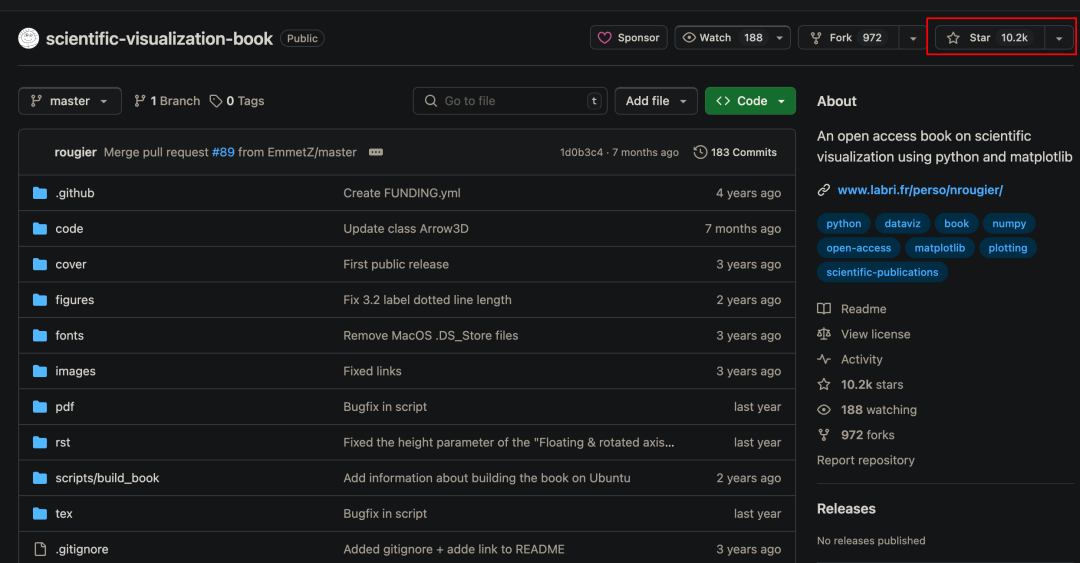The image size is (1080, 563).
Task: Click the repository owner avatar icon
Action: [29, 38]
